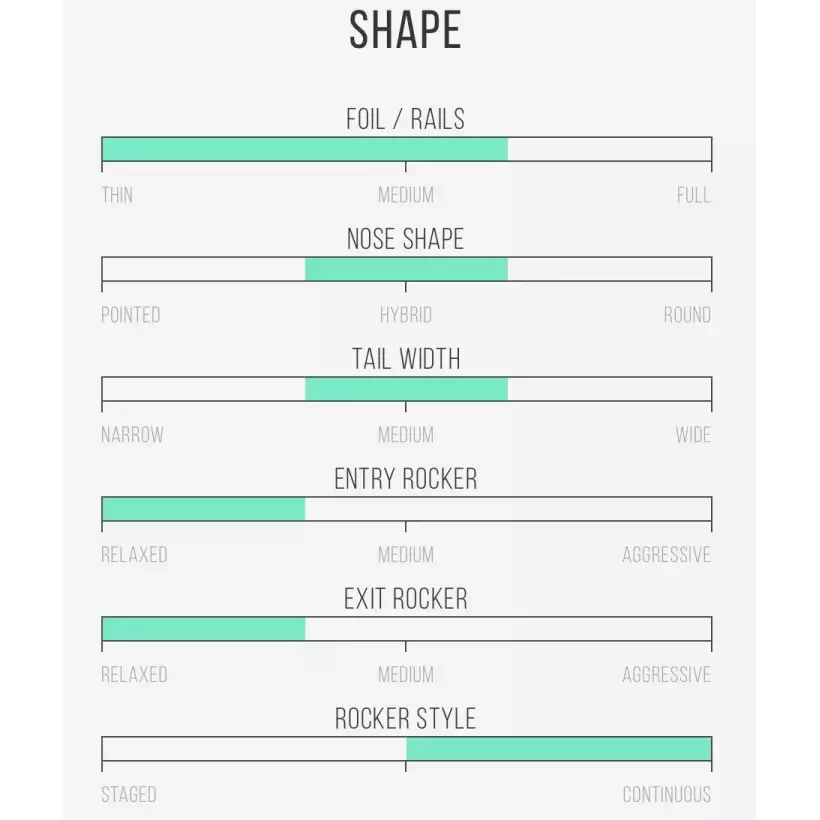Click the Nose Shape green bar segment

click(406, 269)
